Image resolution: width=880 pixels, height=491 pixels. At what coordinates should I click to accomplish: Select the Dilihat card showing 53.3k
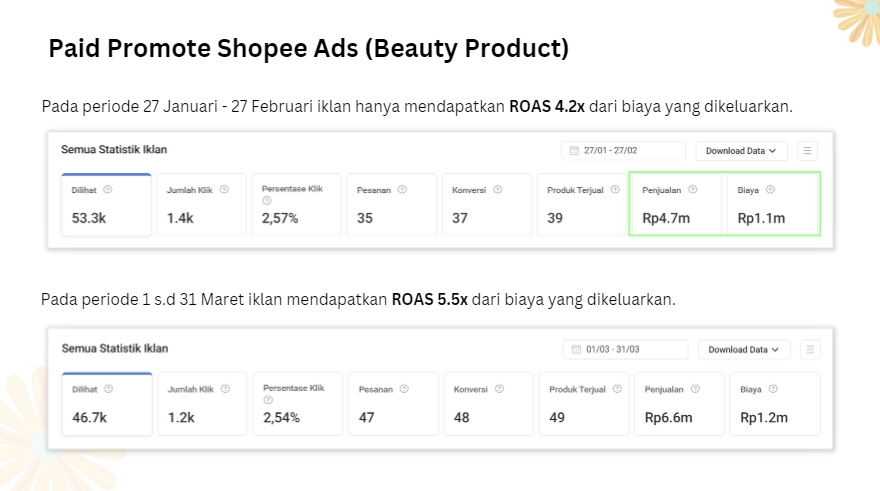point(104,205)
